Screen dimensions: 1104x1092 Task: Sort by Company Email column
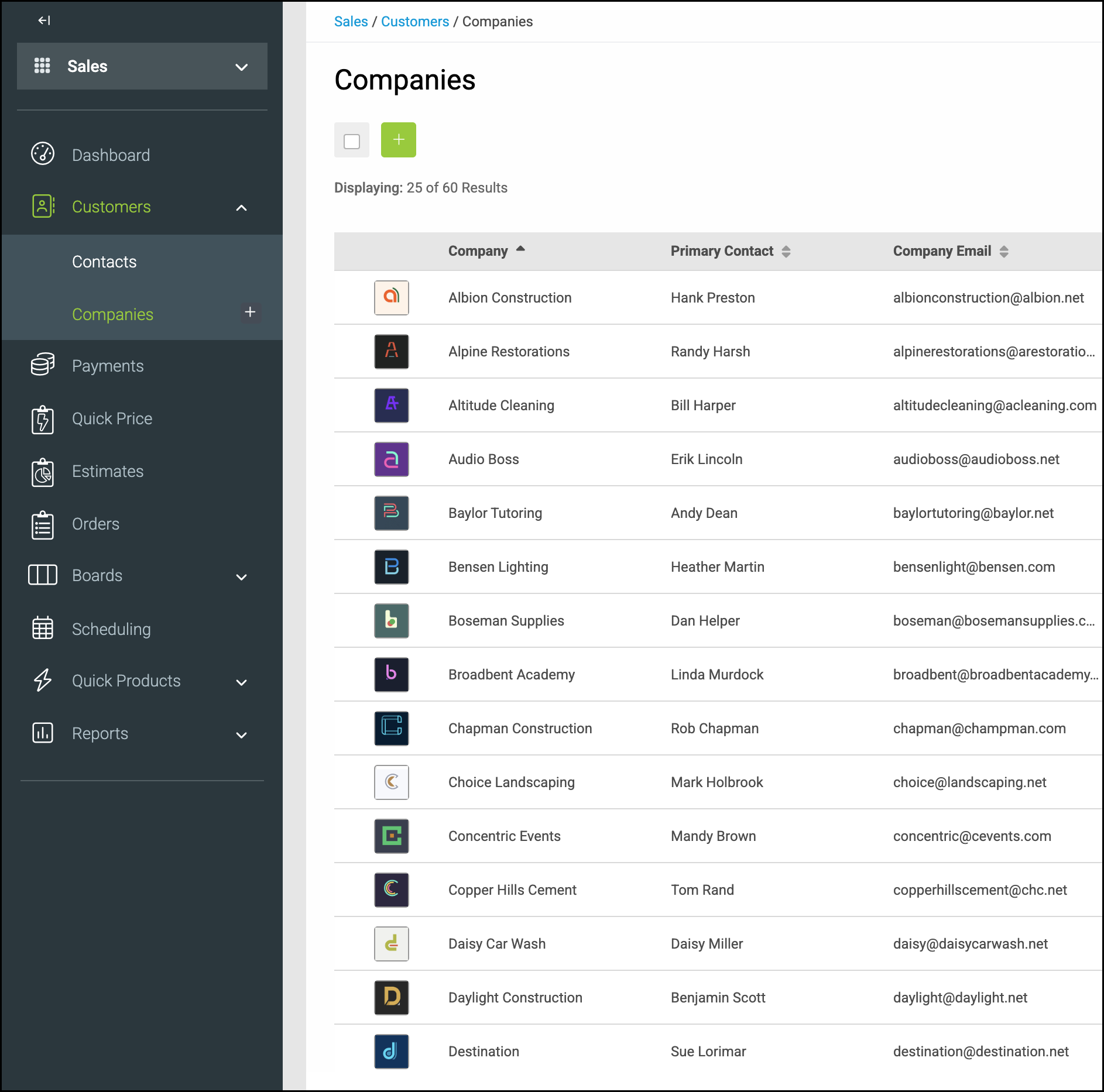(951, 251)
